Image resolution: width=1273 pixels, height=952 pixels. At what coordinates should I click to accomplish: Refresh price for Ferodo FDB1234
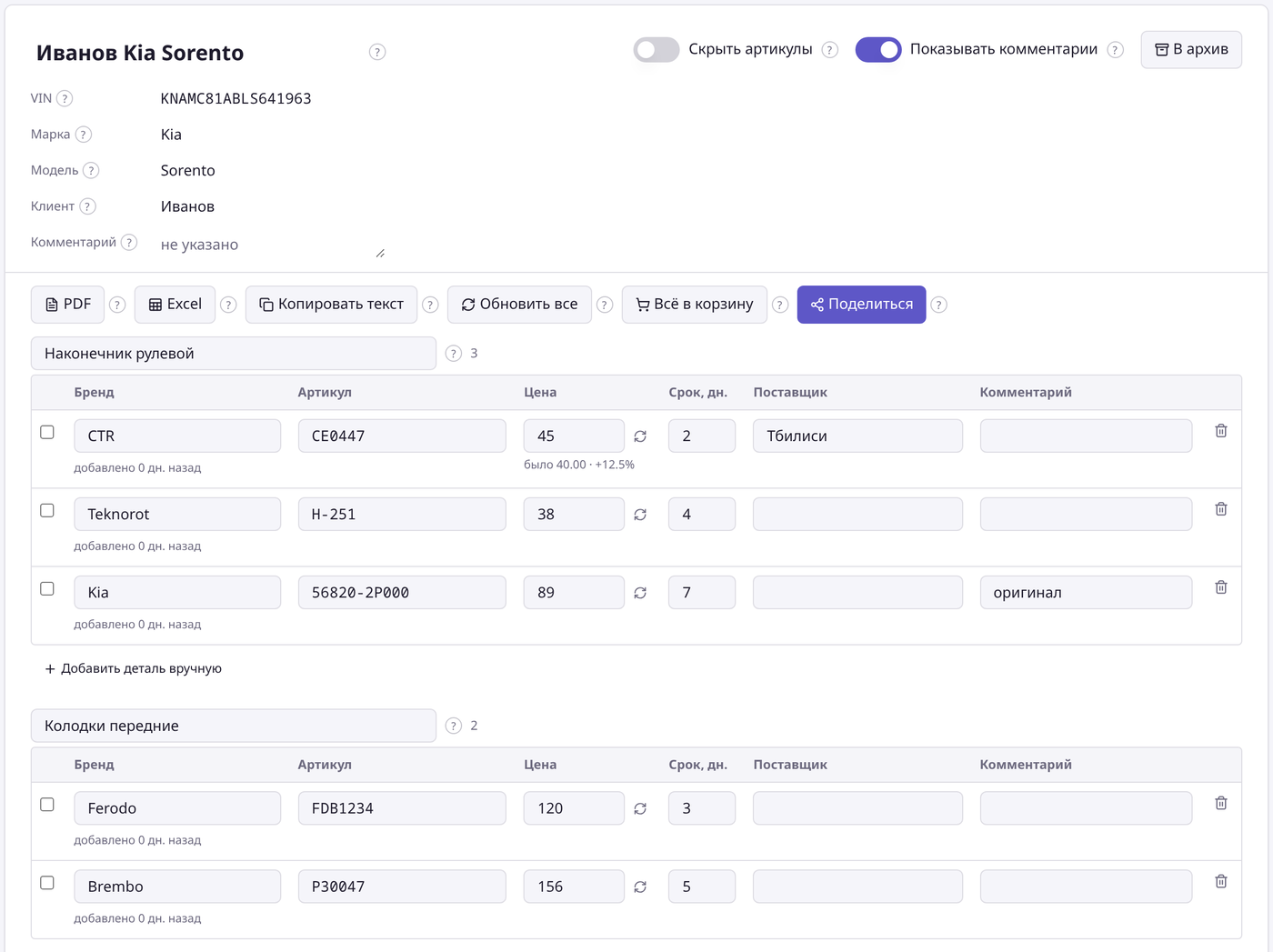click(640, 808)
